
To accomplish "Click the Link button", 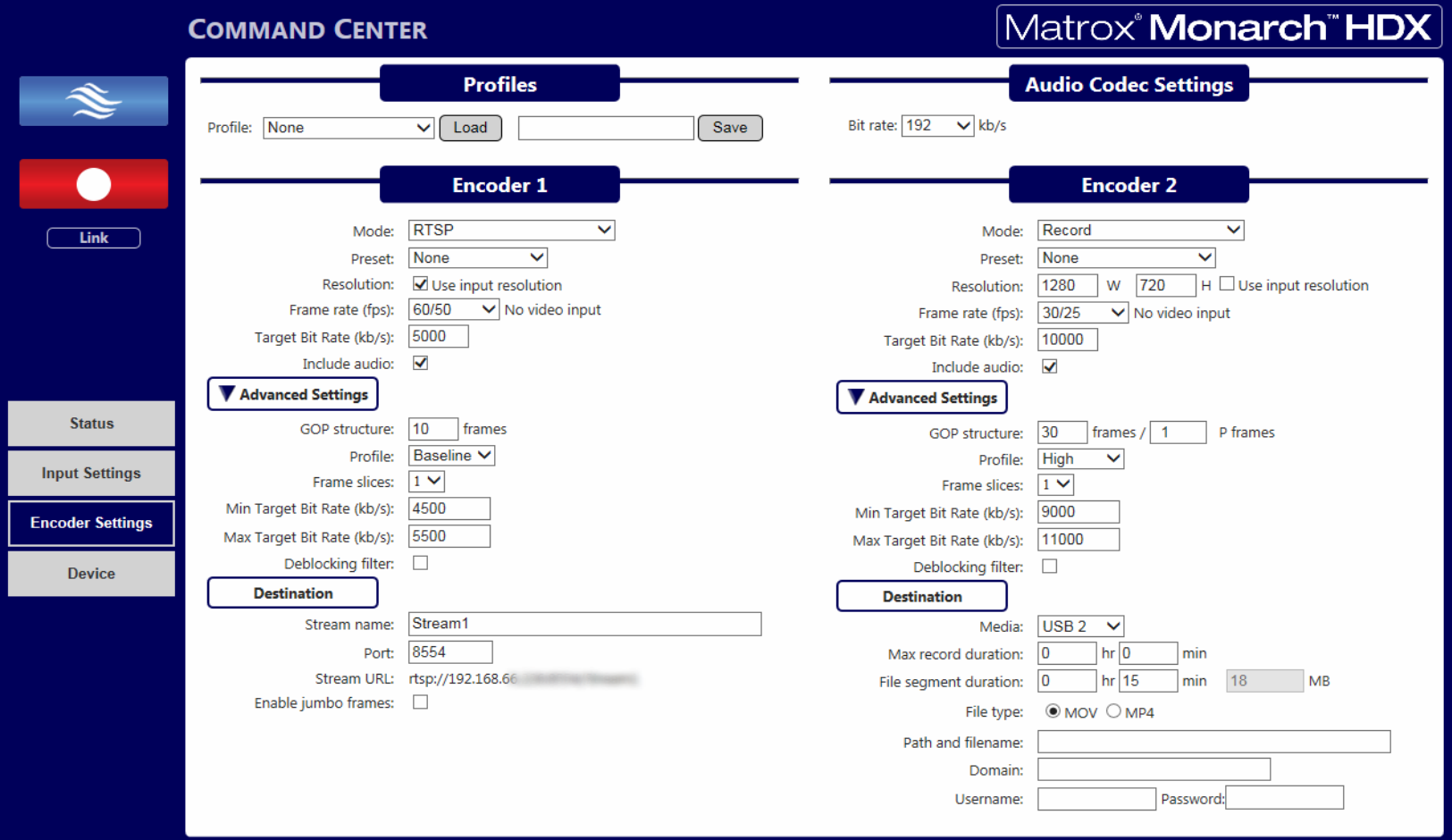I will click(94, 238).
